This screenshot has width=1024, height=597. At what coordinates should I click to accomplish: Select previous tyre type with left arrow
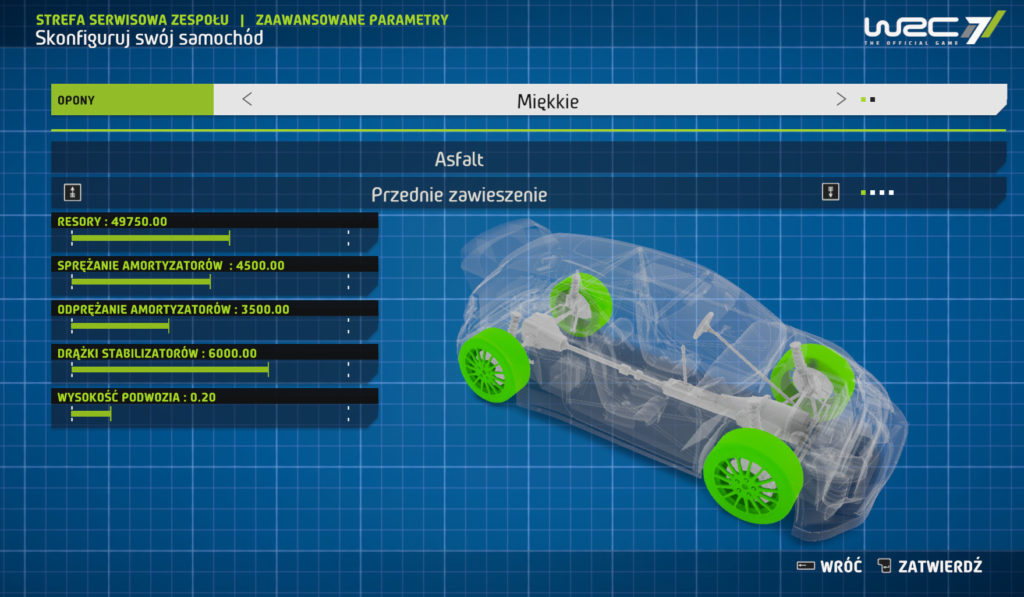[x=247, y=99]
